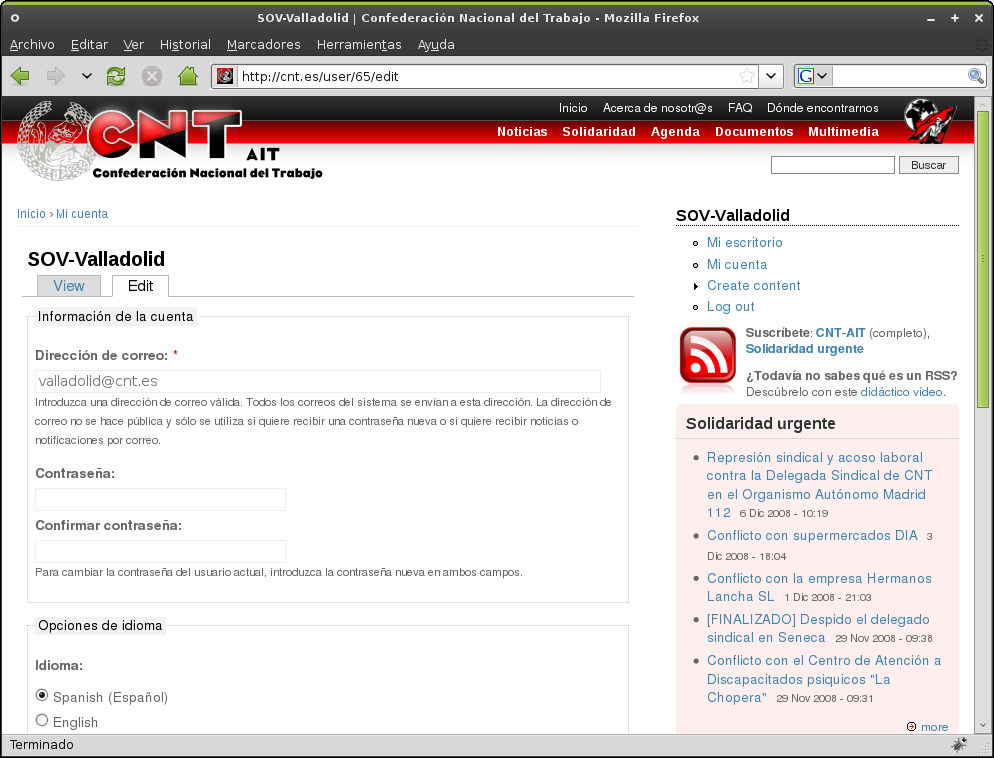Image resolution: width=994 pixels, height=758 pixels.
Task: Open the Documentos navigation link
Action: click(754, 132)
